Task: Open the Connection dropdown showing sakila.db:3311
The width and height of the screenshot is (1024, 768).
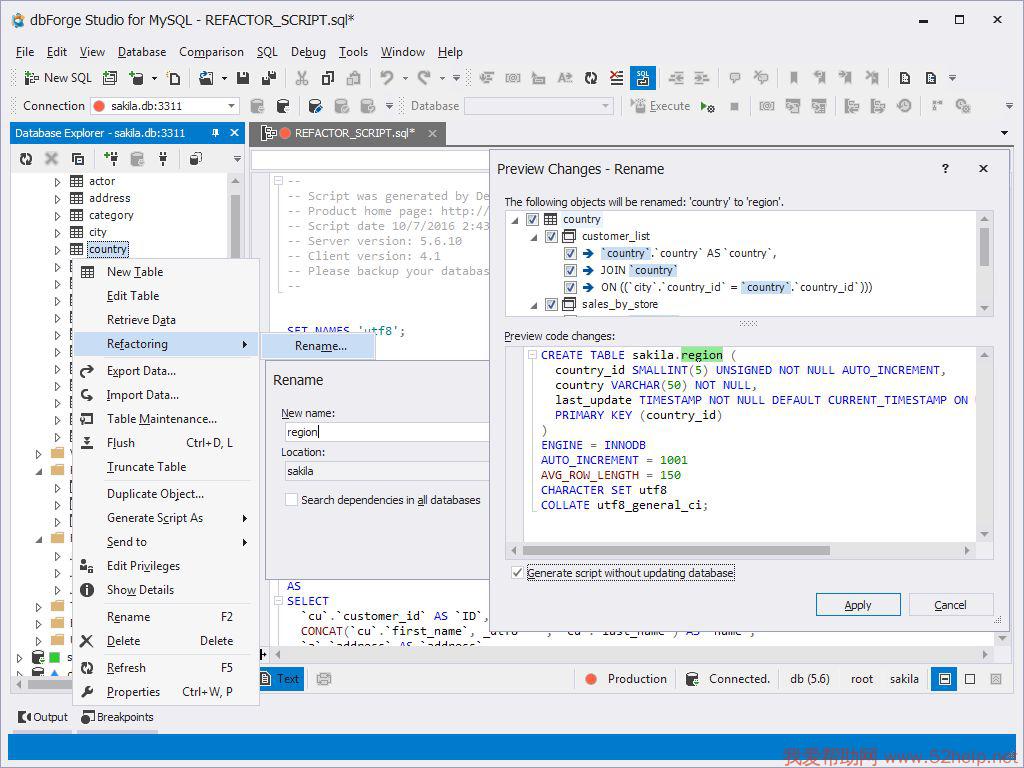Action: 231,106
